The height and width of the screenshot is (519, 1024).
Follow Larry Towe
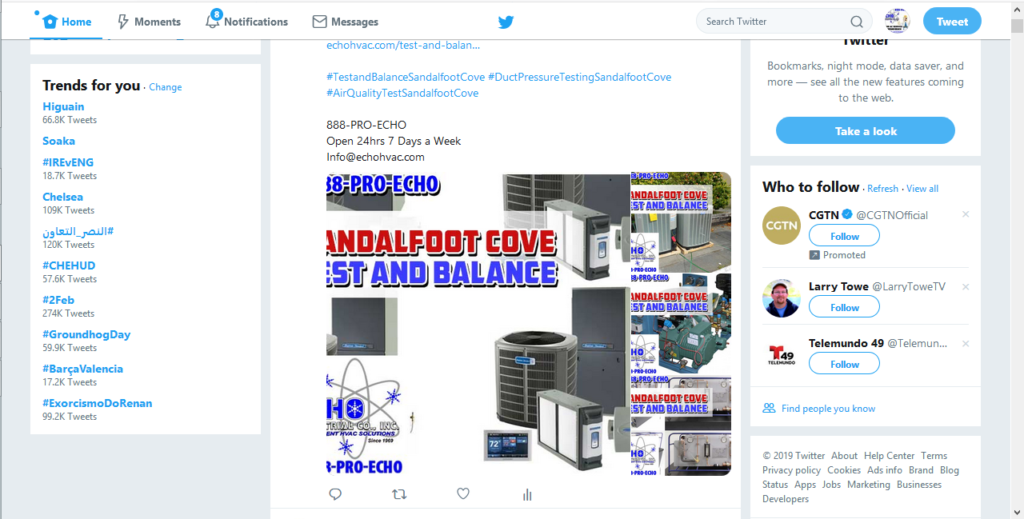(844, 307)
